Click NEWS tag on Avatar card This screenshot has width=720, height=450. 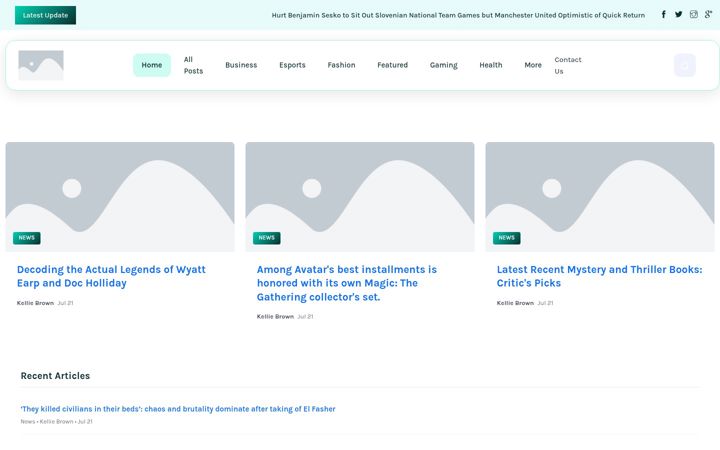266,238
